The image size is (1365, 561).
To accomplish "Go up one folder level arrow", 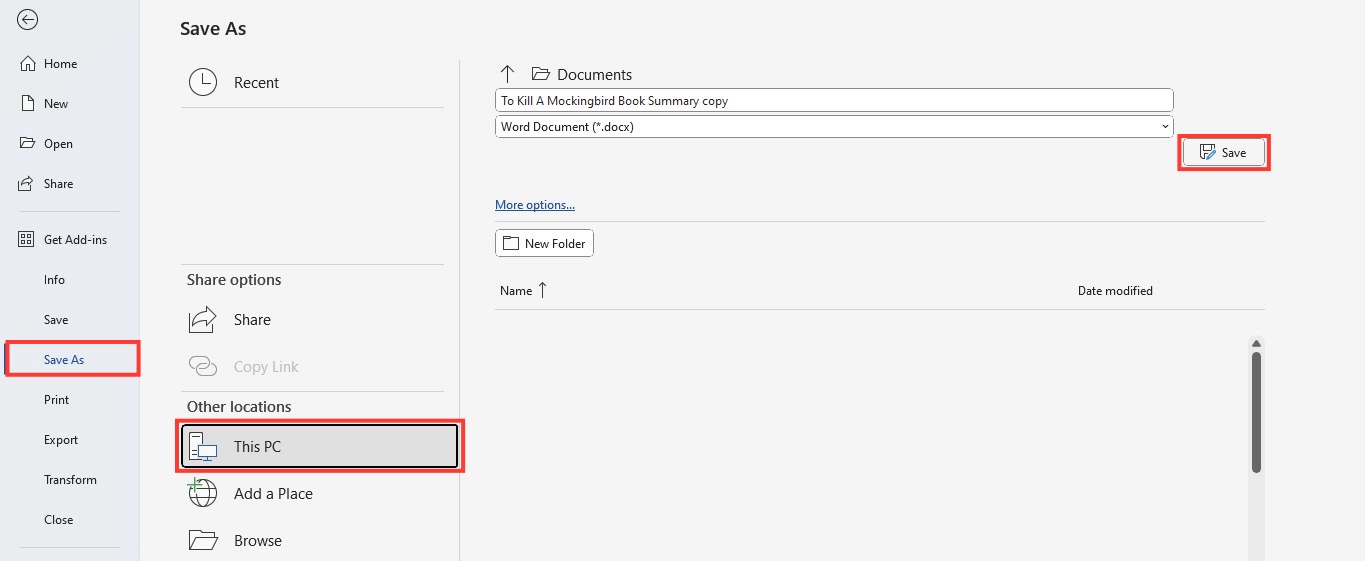I will click(x=507, y=74).
